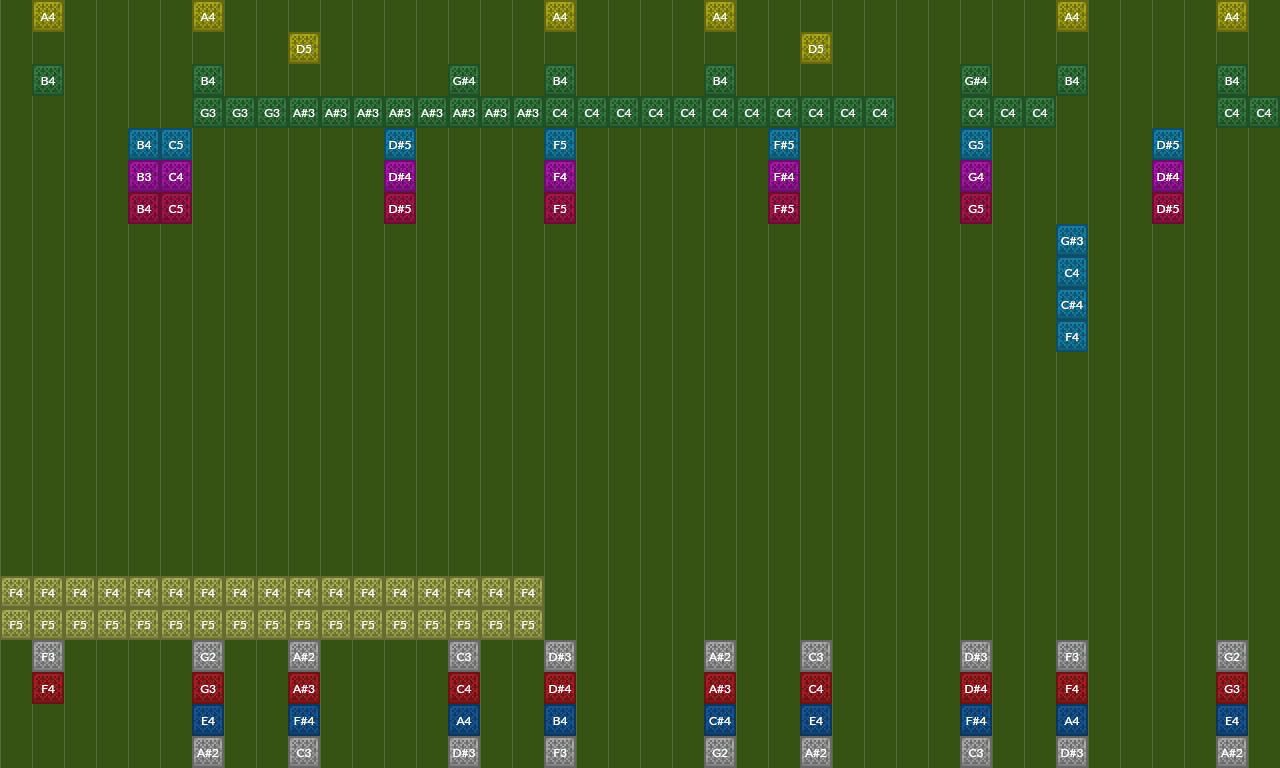Select the dark blue B4 note in bottom rows
This screenshot has width=1280, height=768.
560,720
